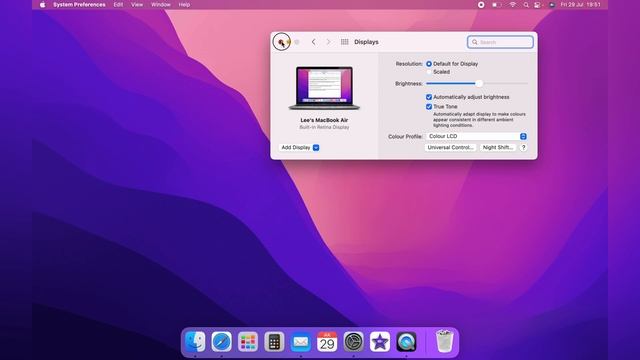This screenshot has height=360, width=640.
Task: Open the Window menu
Action: click(x=161, y=5)
